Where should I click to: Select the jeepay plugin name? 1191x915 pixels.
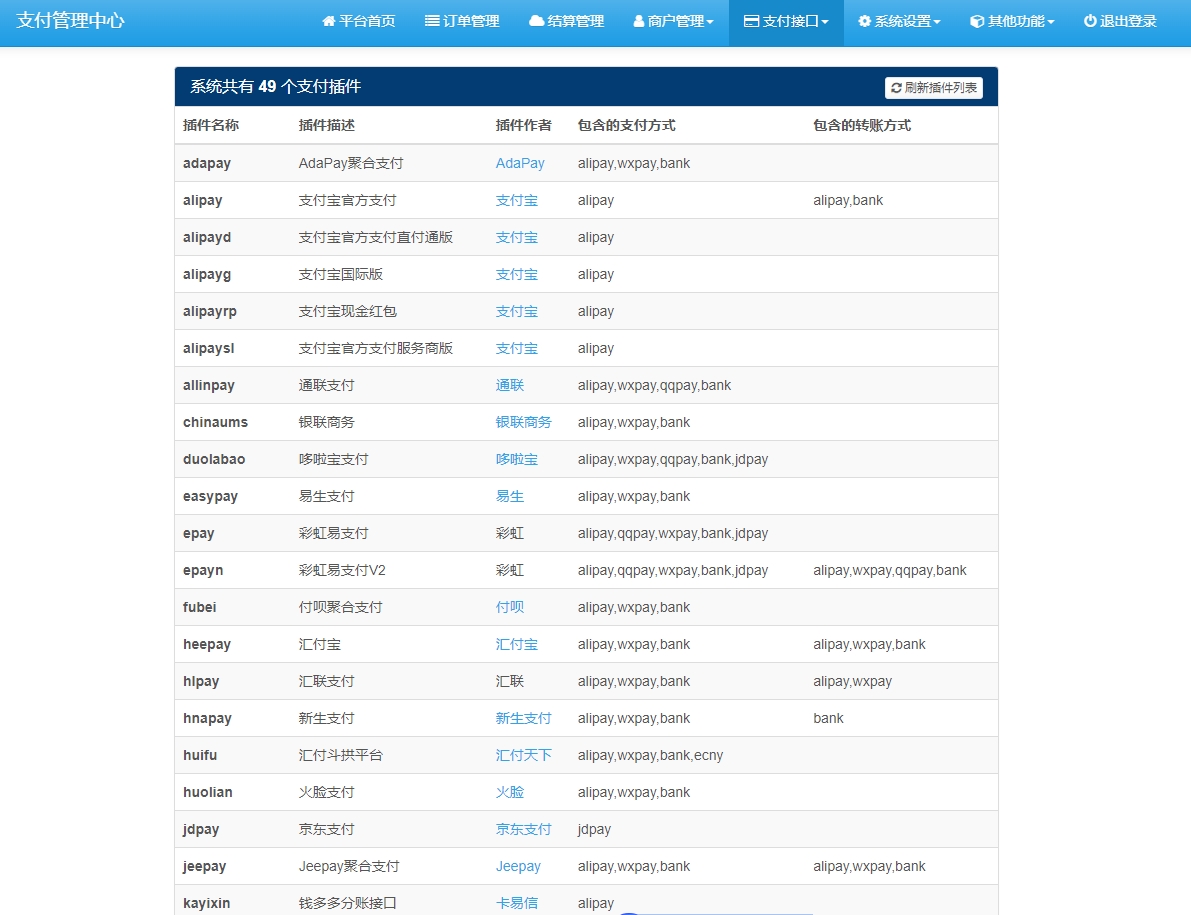(x=204, y=866)
